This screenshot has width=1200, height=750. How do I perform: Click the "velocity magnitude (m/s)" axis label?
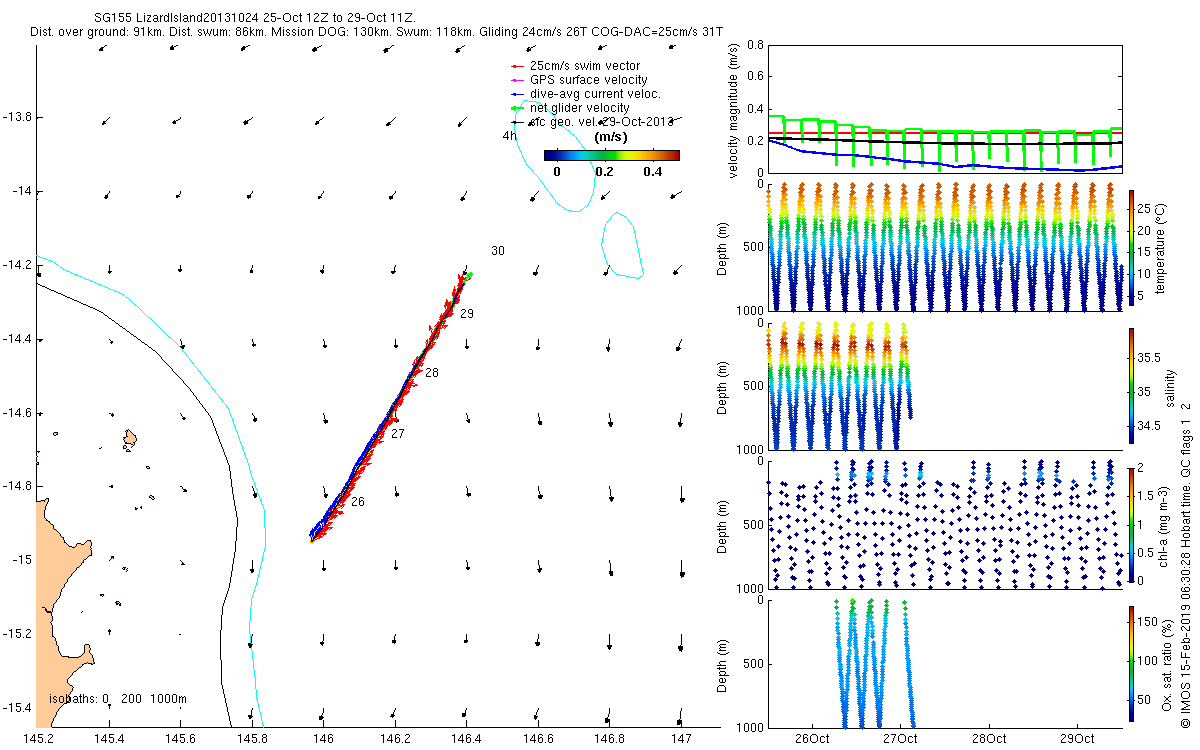(734, 111)
